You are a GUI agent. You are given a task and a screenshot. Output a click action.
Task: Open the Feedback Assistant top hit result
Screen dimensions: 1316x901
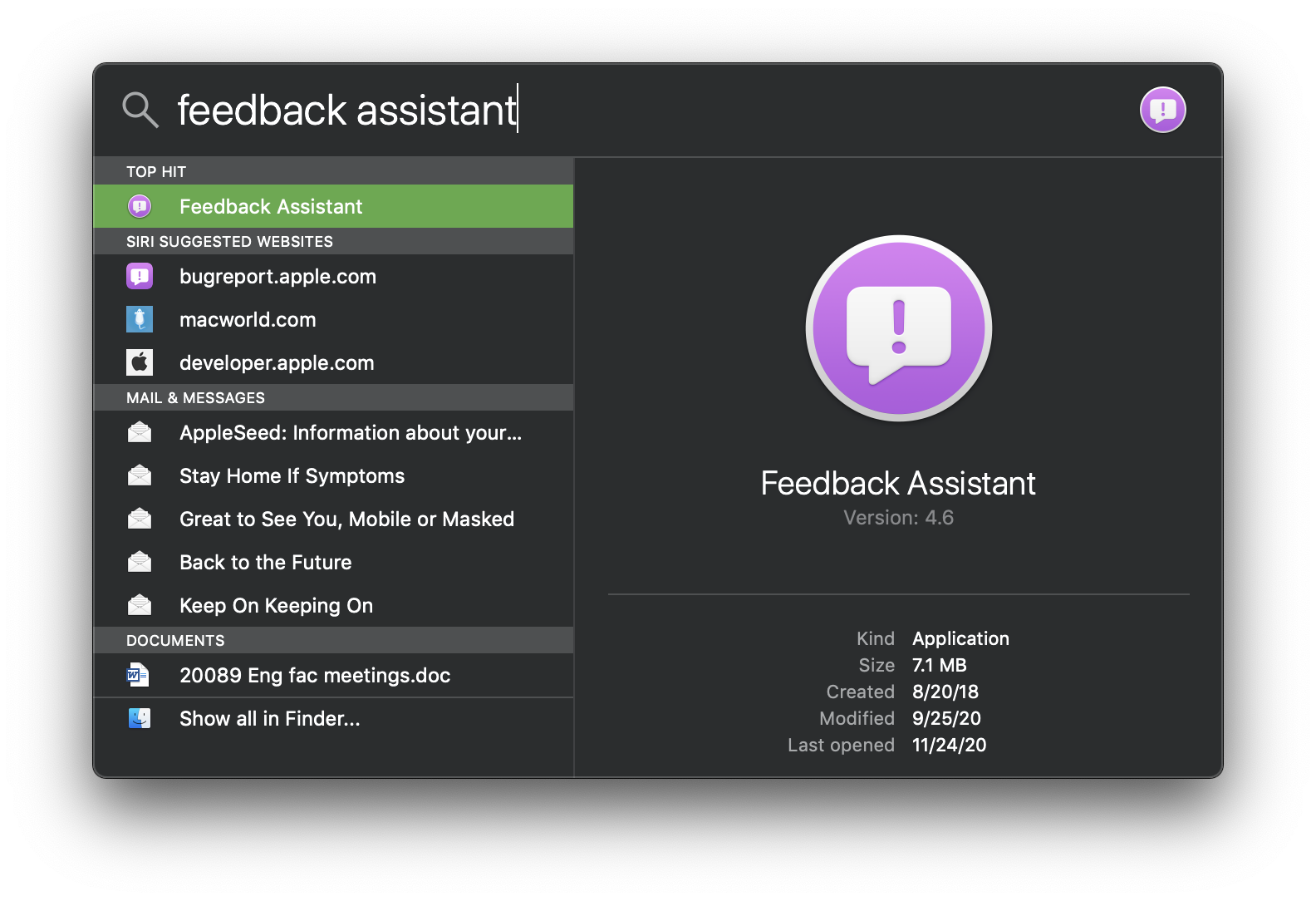click(333, 206)
